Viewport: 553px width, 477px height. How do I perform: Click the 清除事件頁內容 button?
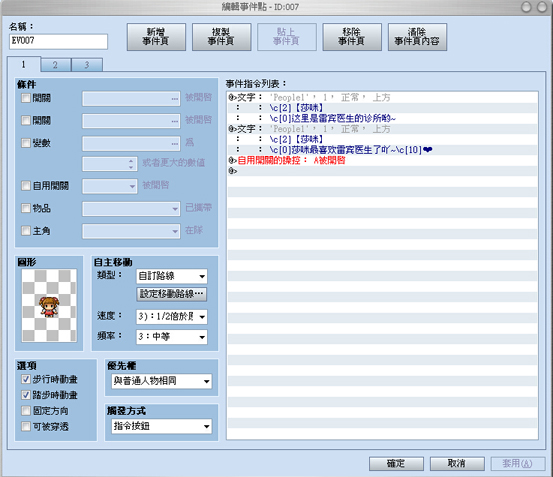pos(417,37)
